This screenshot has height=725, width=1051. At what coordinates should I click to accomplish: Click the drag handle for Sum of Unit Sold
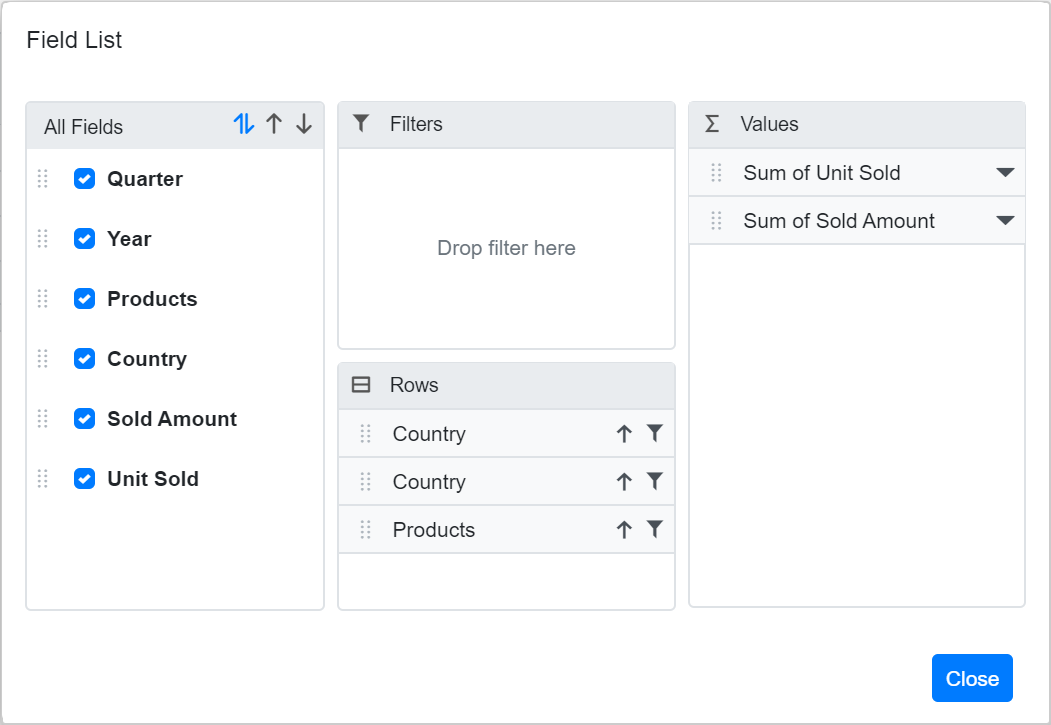pos(714,172)
